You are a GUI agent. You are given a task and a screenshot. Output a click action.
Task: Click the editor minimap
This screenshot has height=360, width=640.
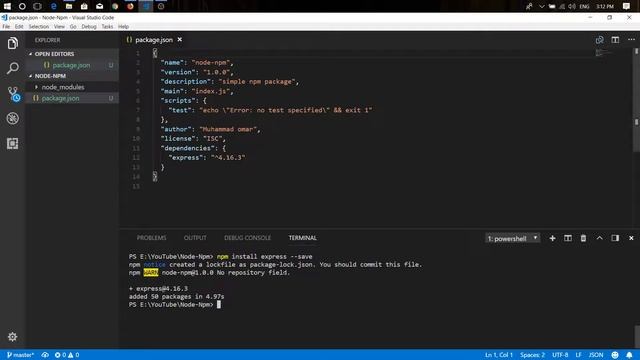click(x=604, y=52)
